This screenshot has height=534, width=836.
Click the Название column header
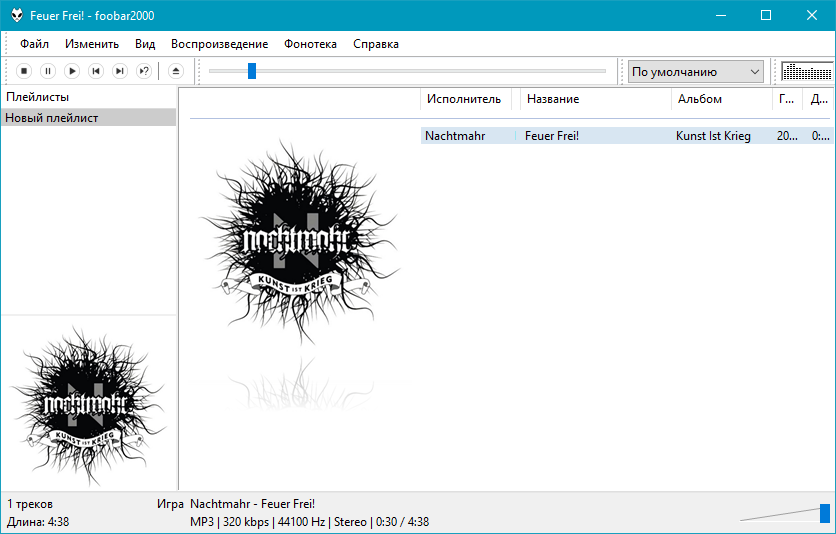click(x=553, y=99)
